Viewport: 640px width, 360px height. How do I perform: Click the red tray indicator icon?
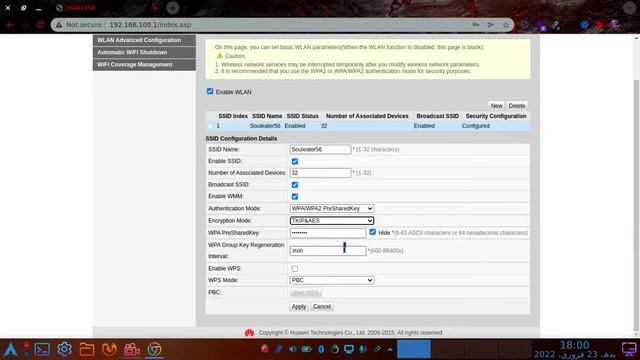click(x=264, y=349)
